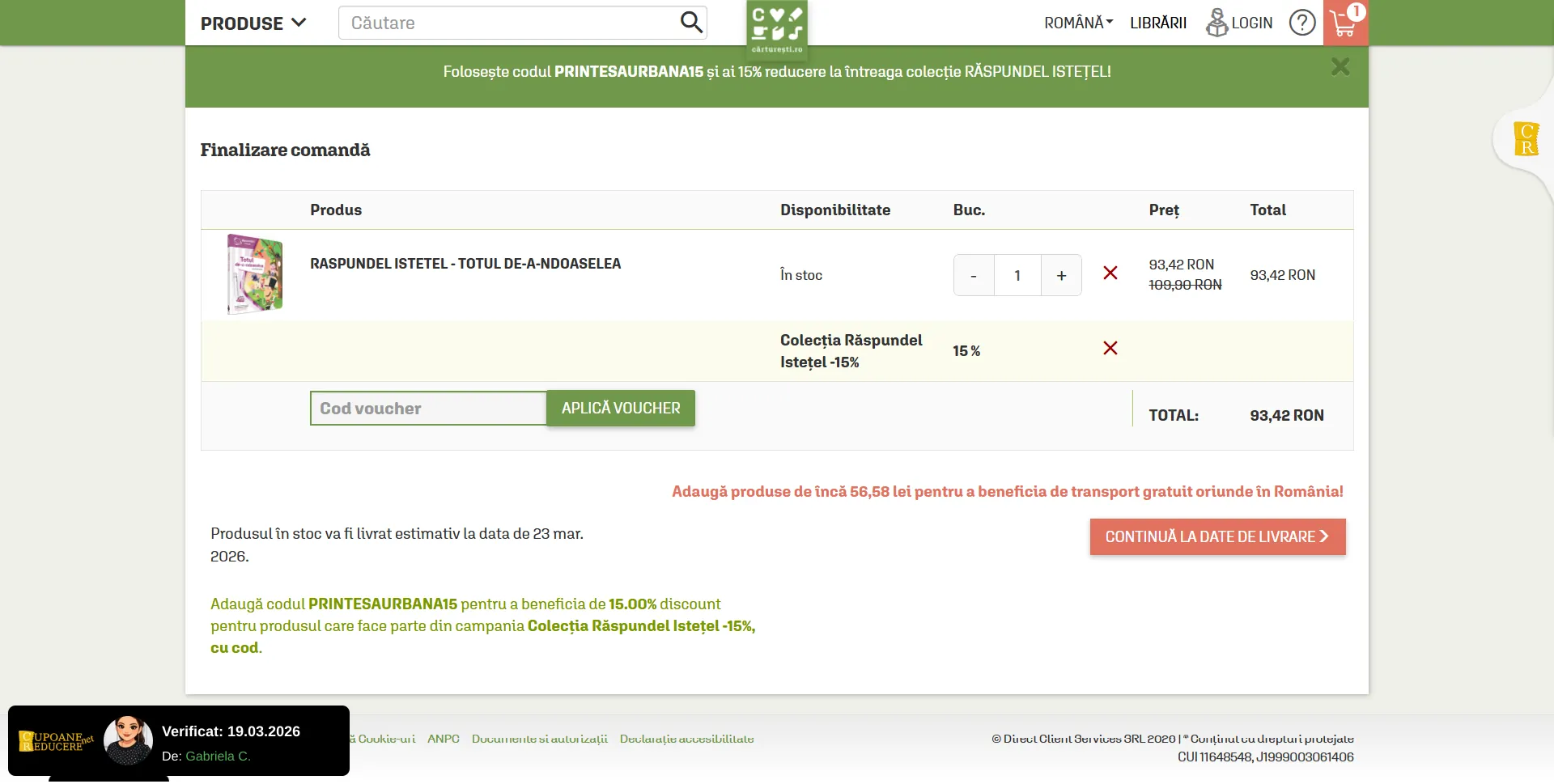Open the ANPC footer link

click(443, 739)
